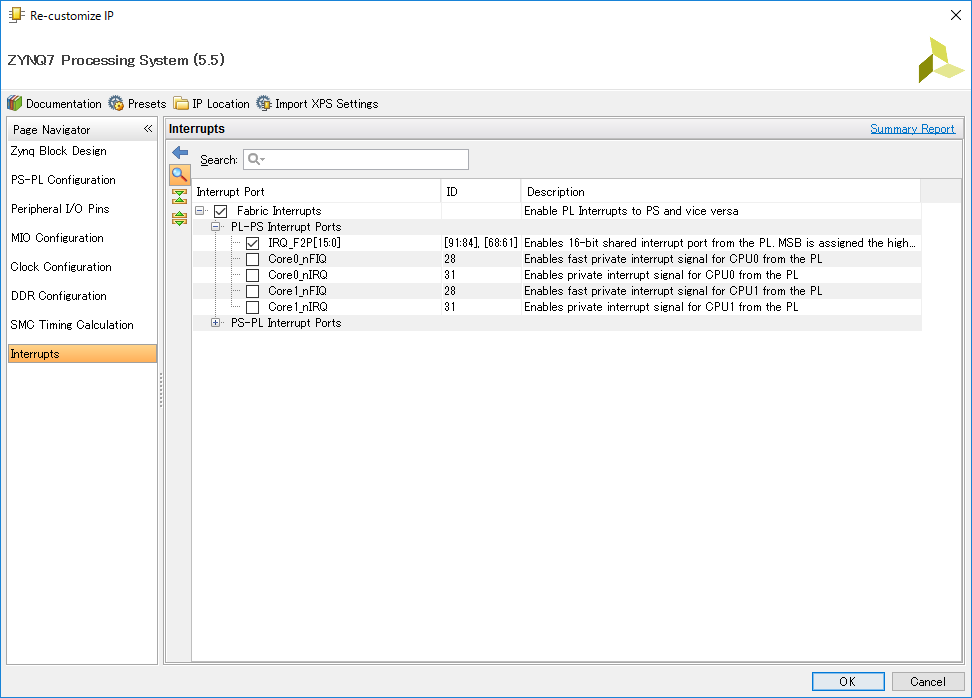Click the Core0_nFIQ CPU0 fast interrupt description
972x698 pixels.
click(x=673, y=259)
